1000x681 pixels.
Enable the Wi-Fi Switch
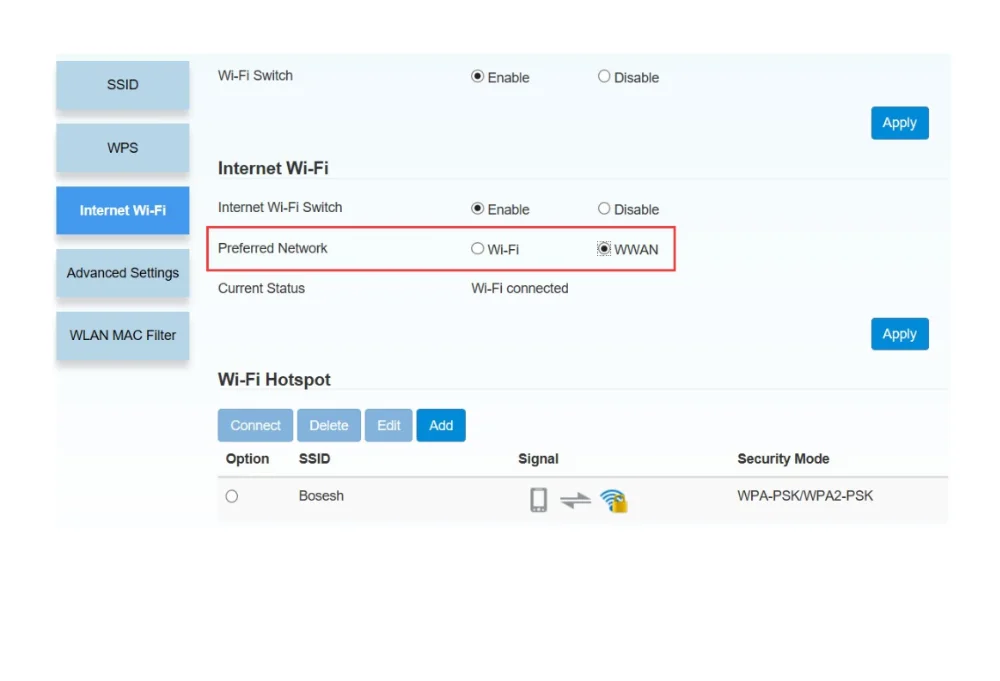click(477, 77)
